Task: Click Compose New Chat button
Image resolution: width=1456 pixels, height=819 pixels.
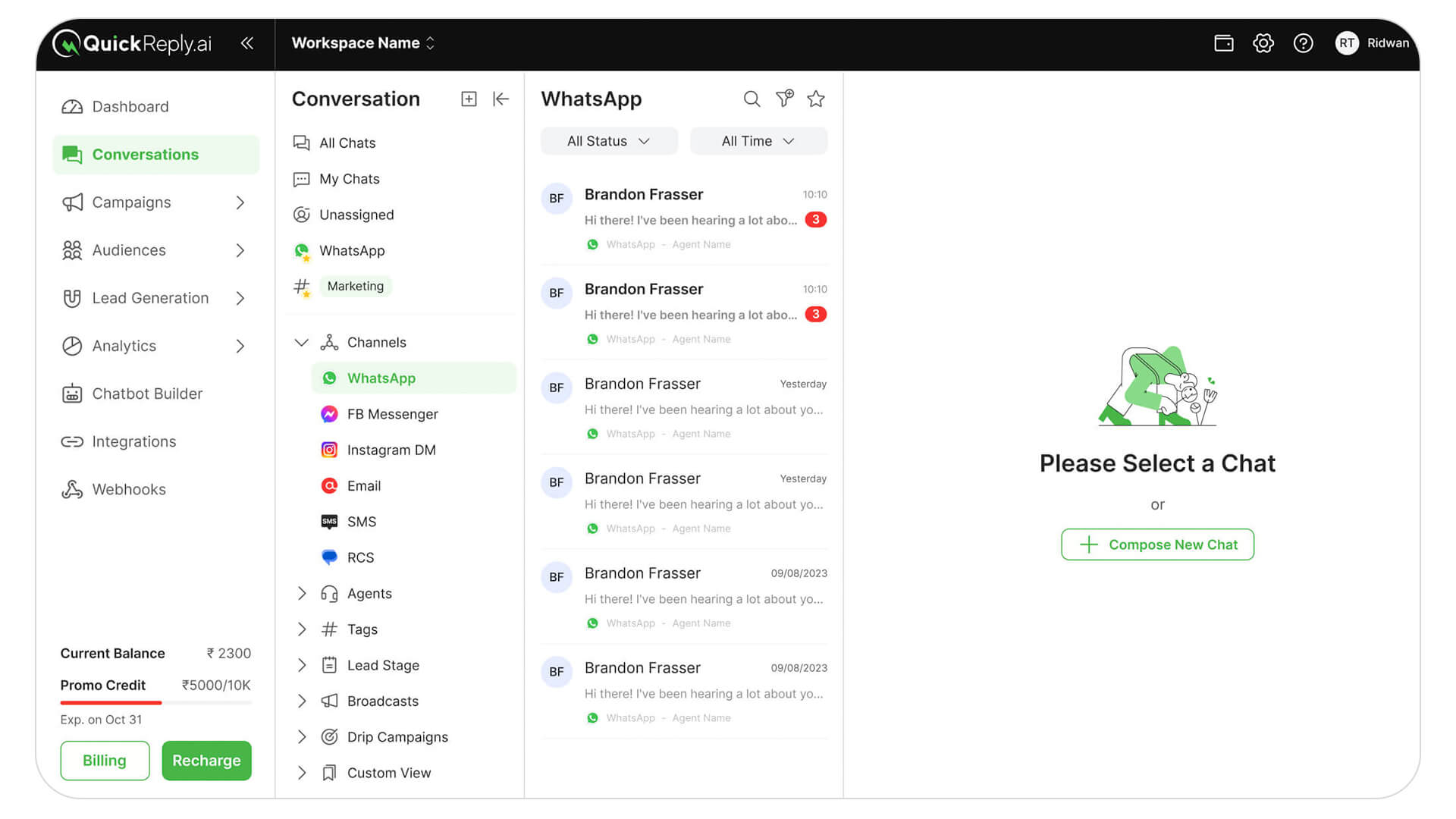Action: tap(1157, 544)
